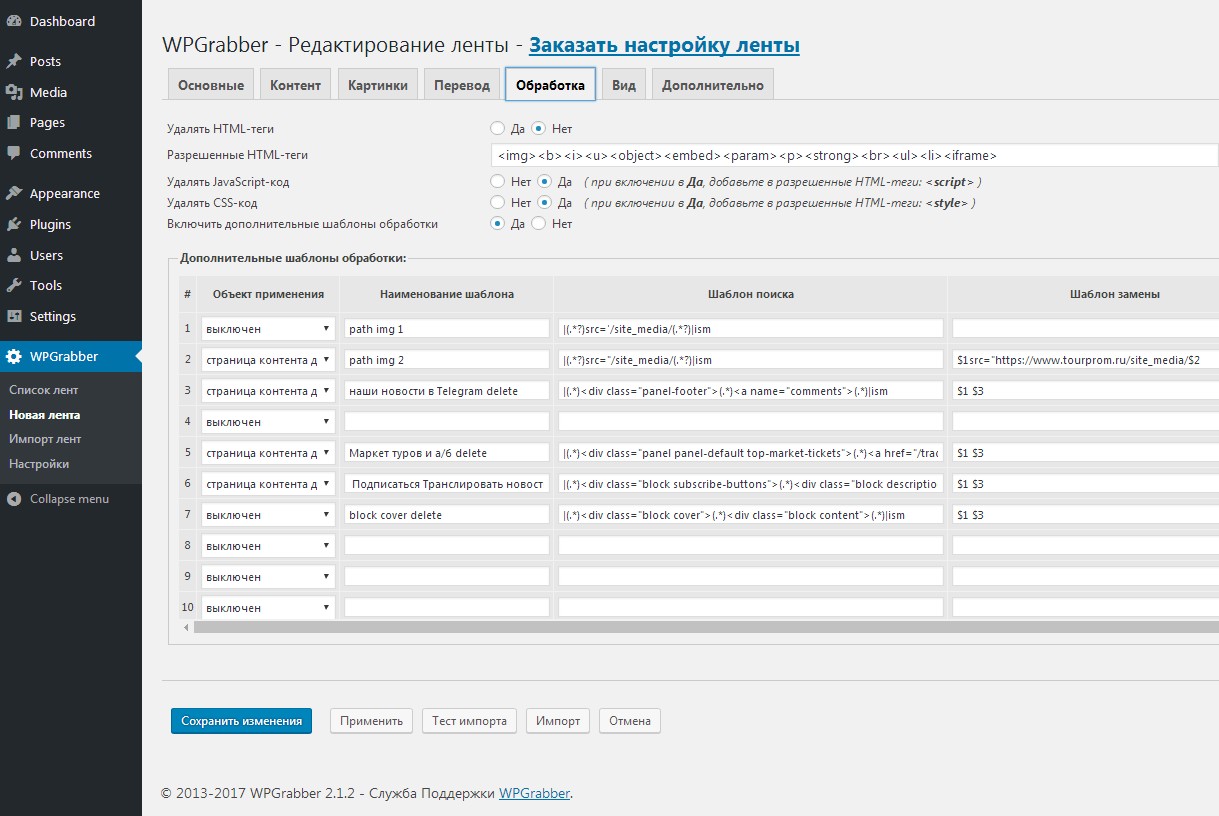Screen dimensions: 1219x816
Task: Click Сохранить изменения button
Action: 242,721
